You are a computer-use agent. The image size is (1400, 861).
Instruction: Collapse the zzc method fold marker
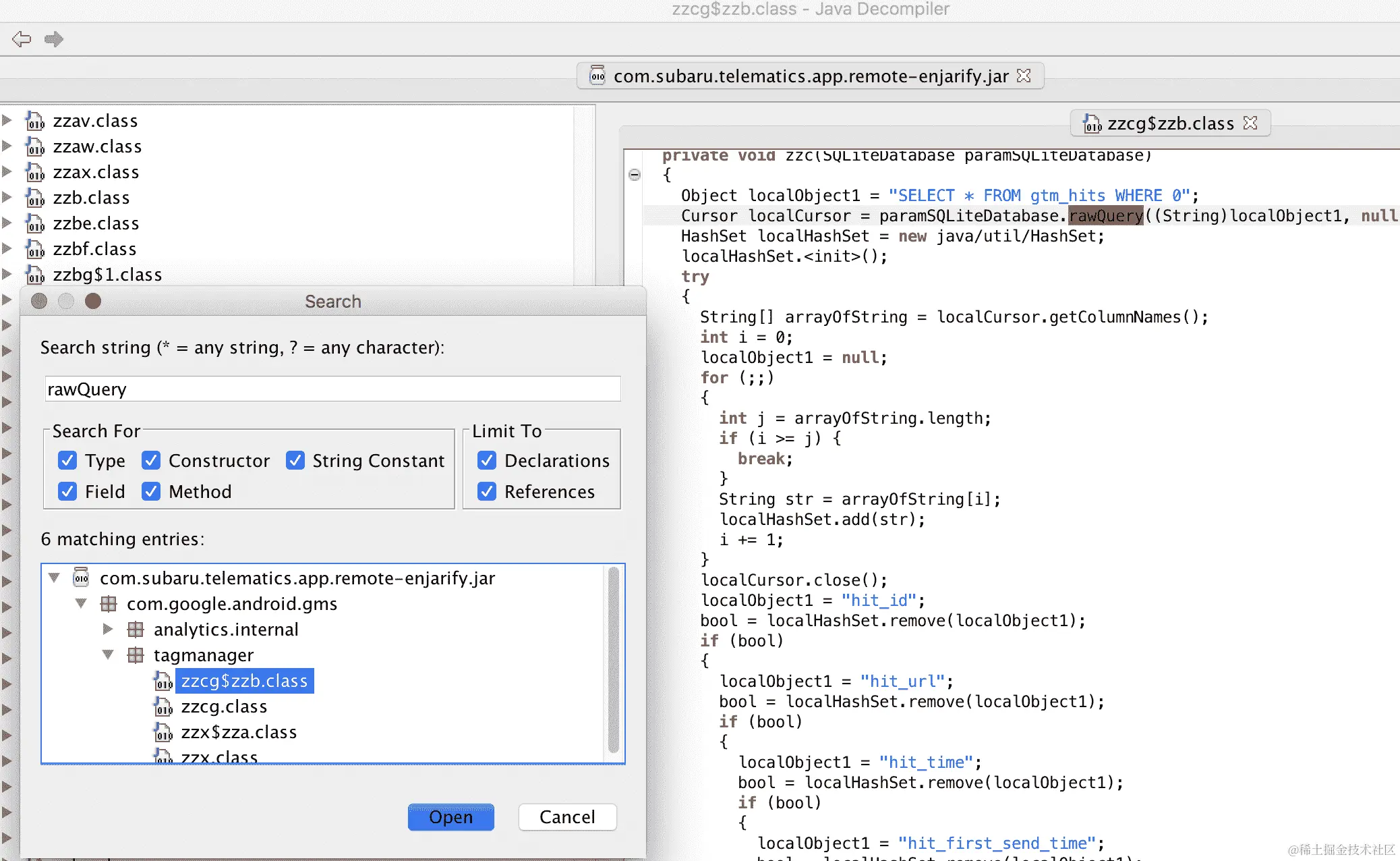pos(635,175)
